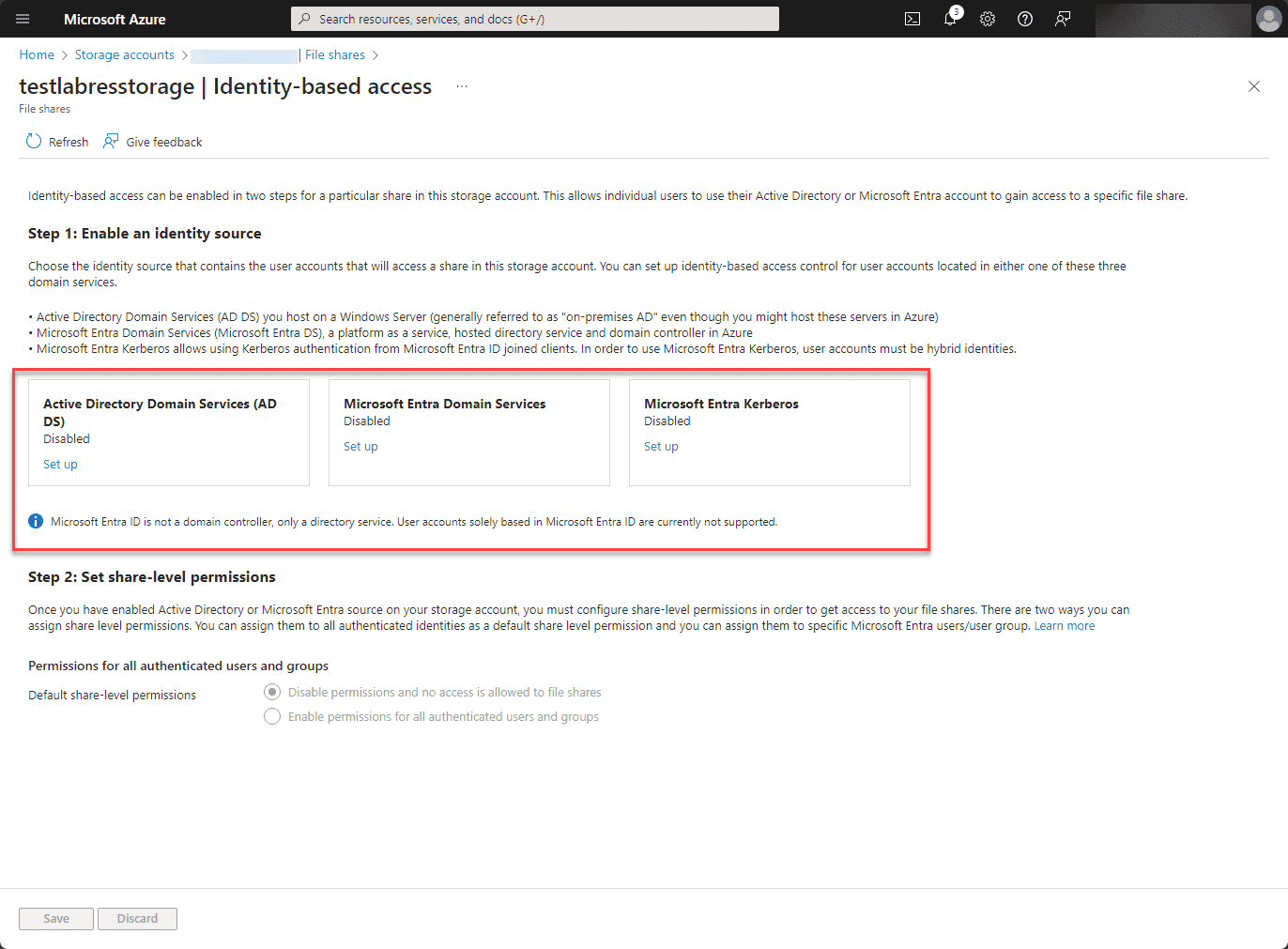Click the Step 1: Enable an identity source heading
Viewport: 1288px width, 949px height.
coord(145,234)
